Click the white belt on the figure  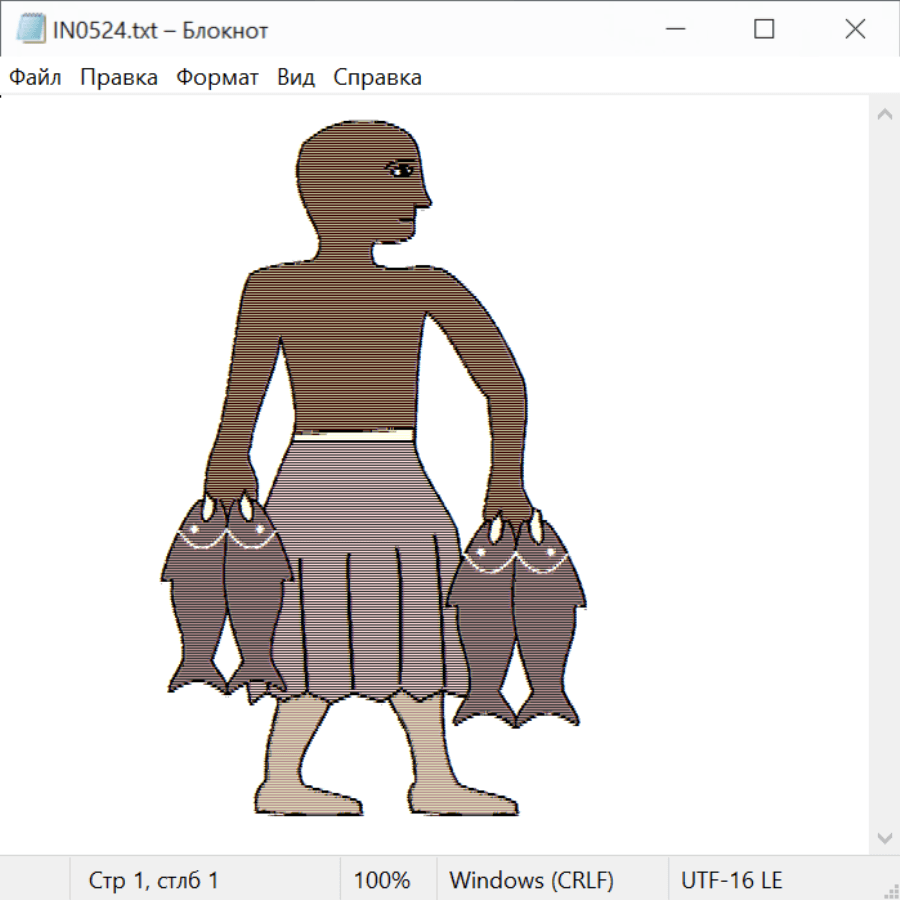click(x=354, y=434)
